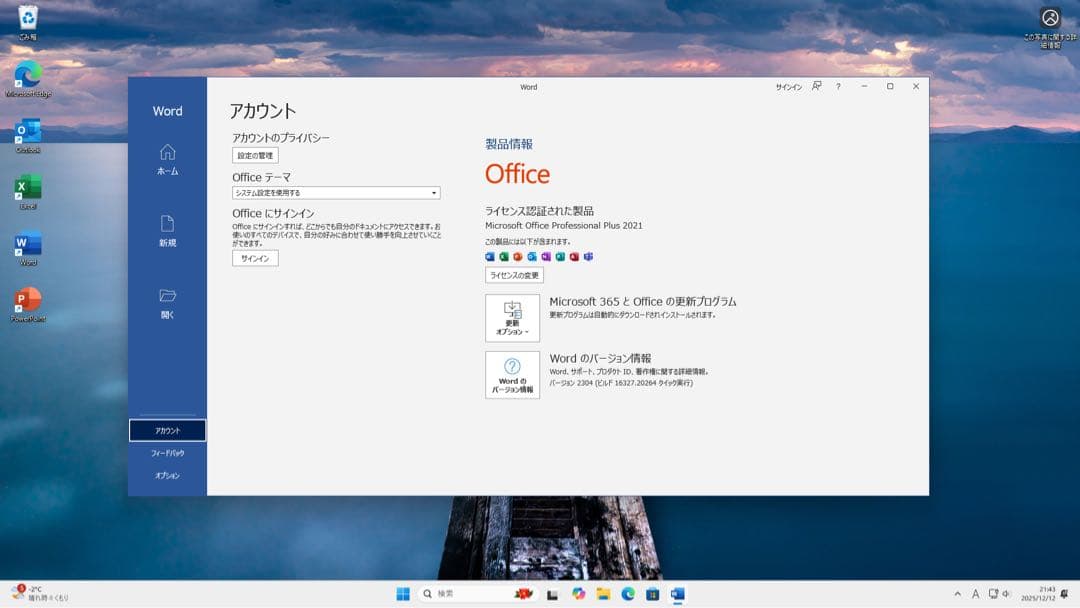Viewport: 1080px width, 608px height.
Task: Show hidden icons in the system tray
Action: click(x=957, y=594)
